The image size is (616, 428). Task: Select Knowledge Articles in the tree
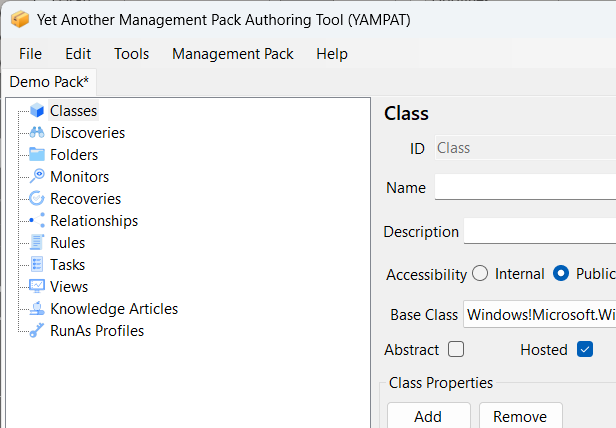click(114, 309)
